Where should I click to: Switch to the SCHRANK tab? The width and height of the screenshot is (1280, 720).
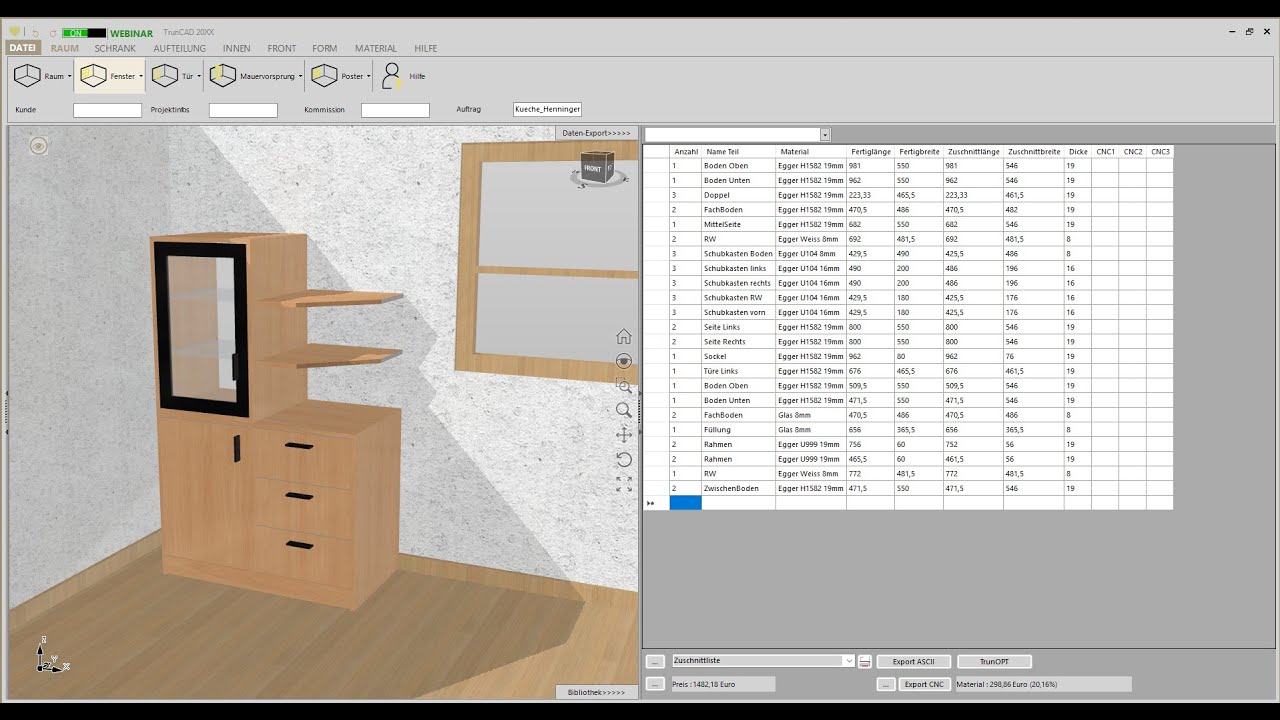pos(115,48)
